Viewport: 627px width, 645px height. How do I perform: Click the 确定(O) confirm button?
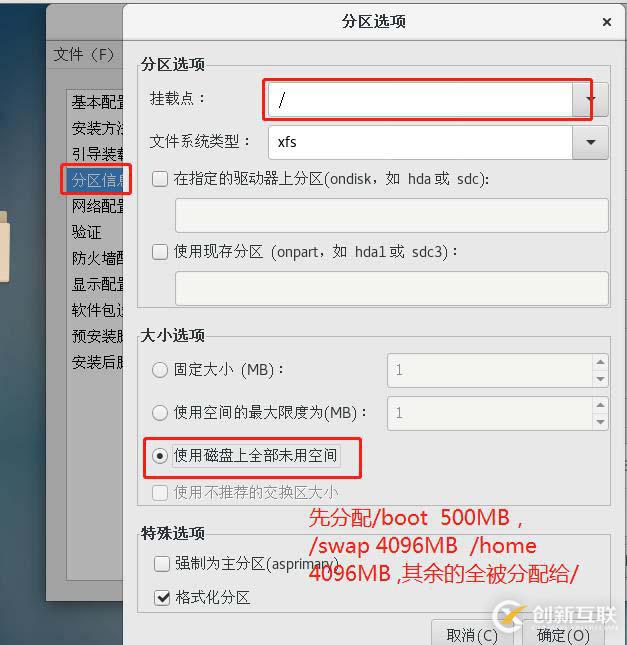pyautogui.click(x=563, y=633)
